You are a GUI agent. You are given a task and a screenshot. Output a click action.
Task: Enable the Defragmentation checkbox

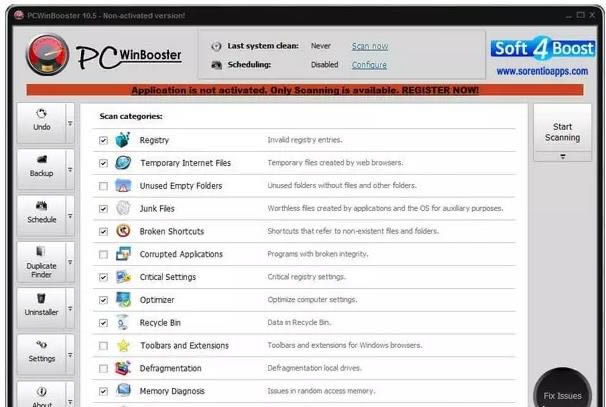coord(103,368)
